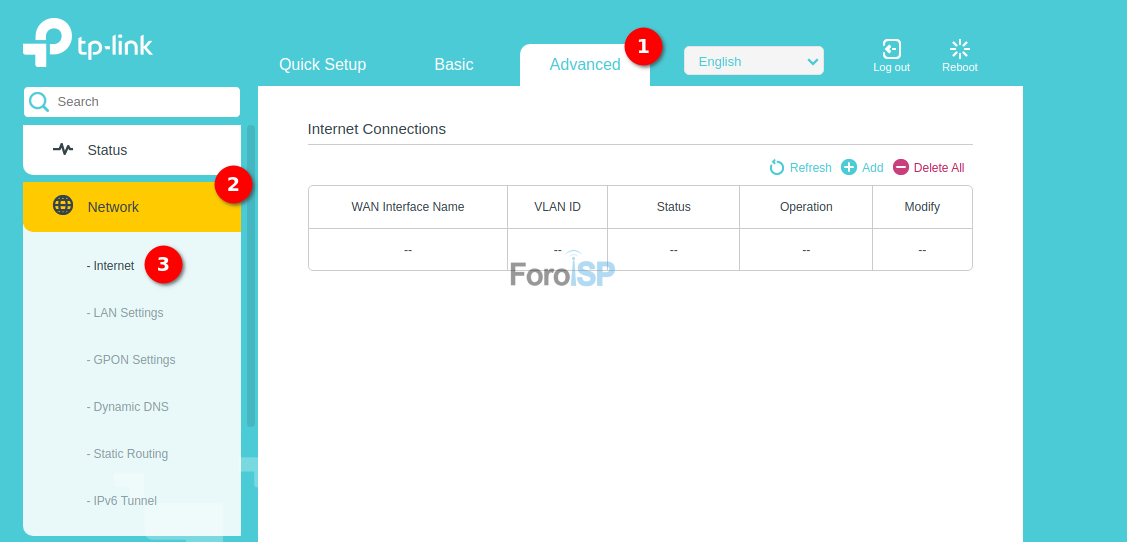This screenshot has height=542, width=1127.
Task: Click the Reboot icon
Action: (959, 49)
